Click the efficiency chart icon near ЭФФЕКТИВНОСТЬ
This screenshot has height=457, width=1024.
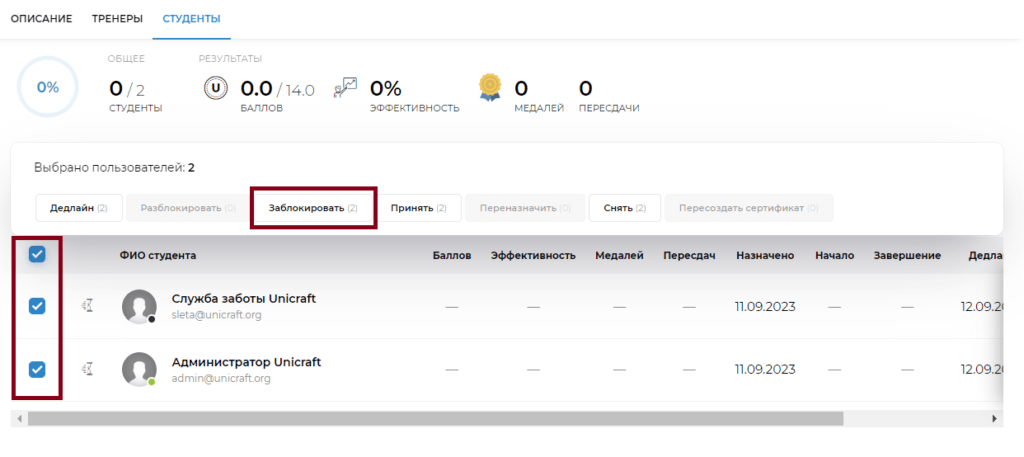[345, 87]
